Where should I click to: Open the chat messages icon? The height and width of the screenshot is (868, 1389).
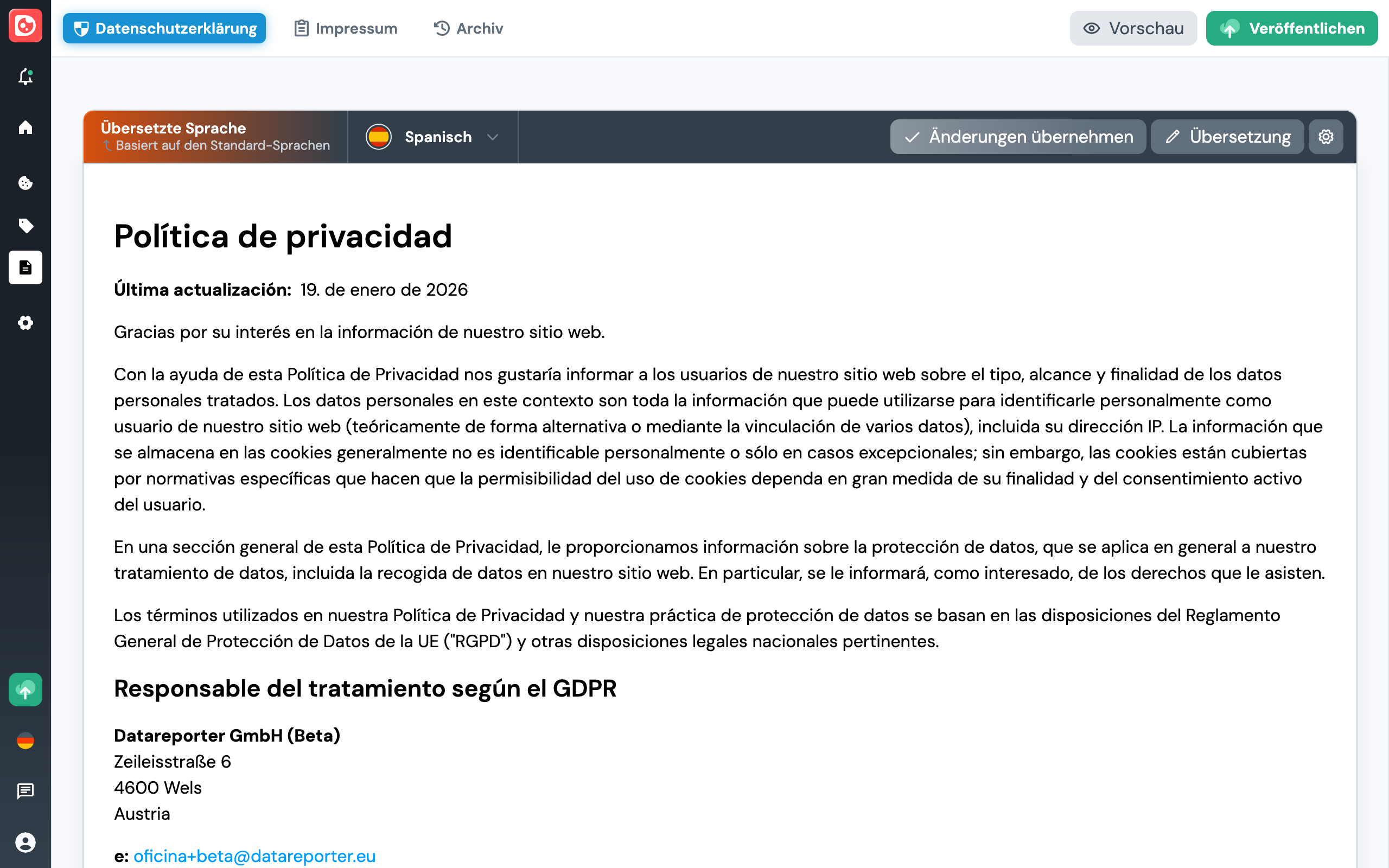click(x=26, y=791)
